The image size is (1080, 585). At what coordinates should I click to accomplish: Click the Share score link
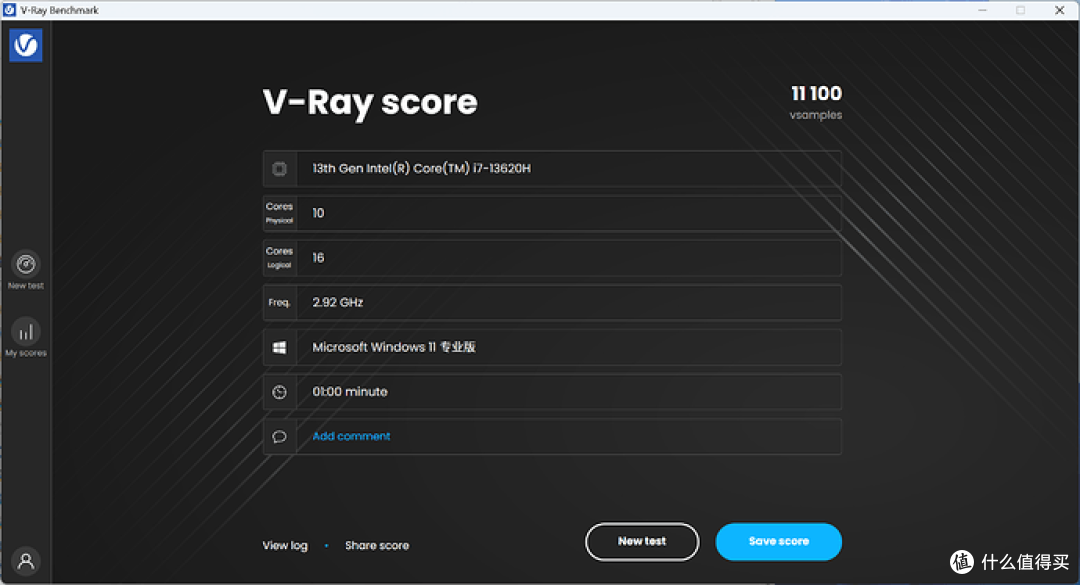click(x=377, y=546)
